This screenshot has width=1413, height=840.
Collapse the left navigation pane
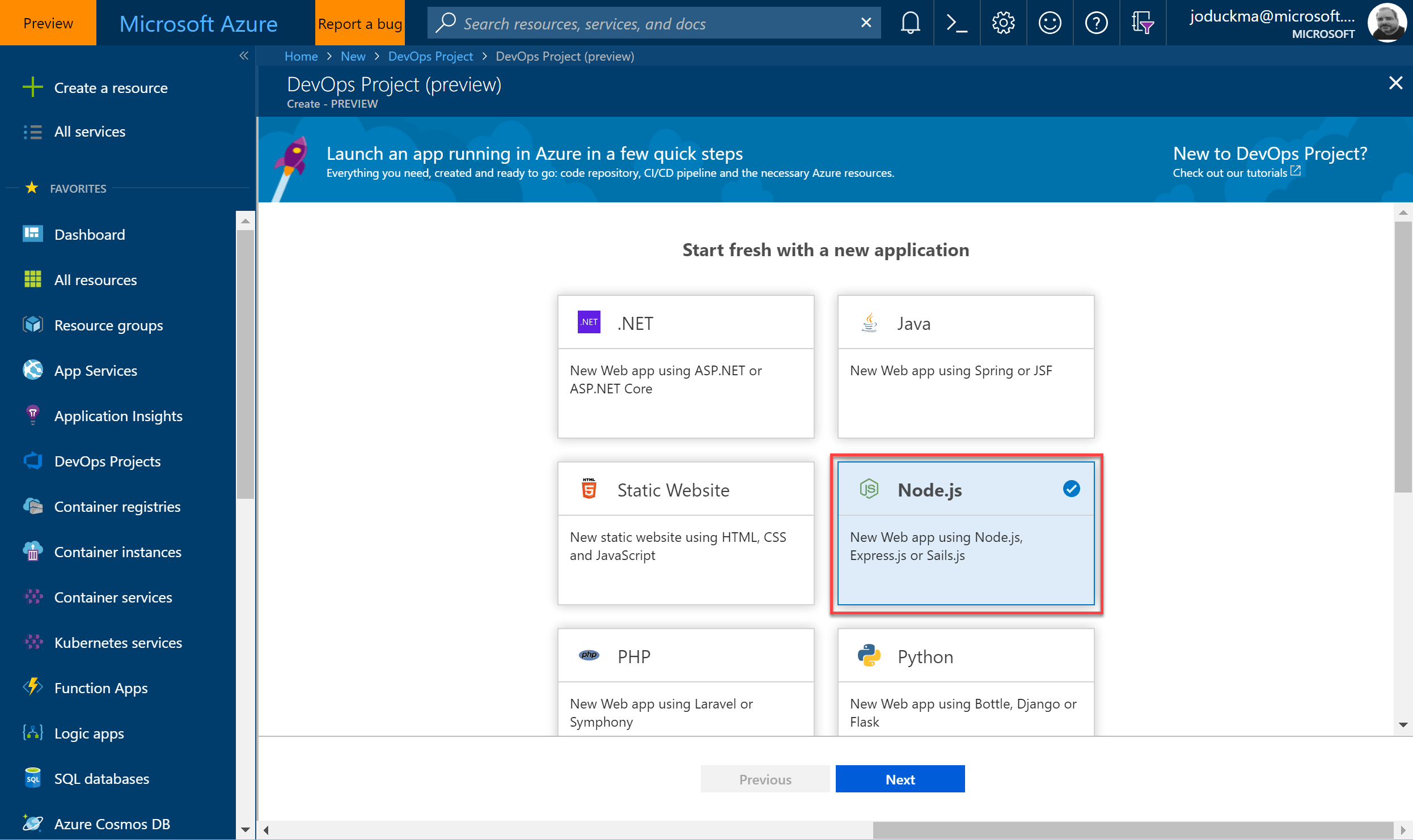pos(244,56)
